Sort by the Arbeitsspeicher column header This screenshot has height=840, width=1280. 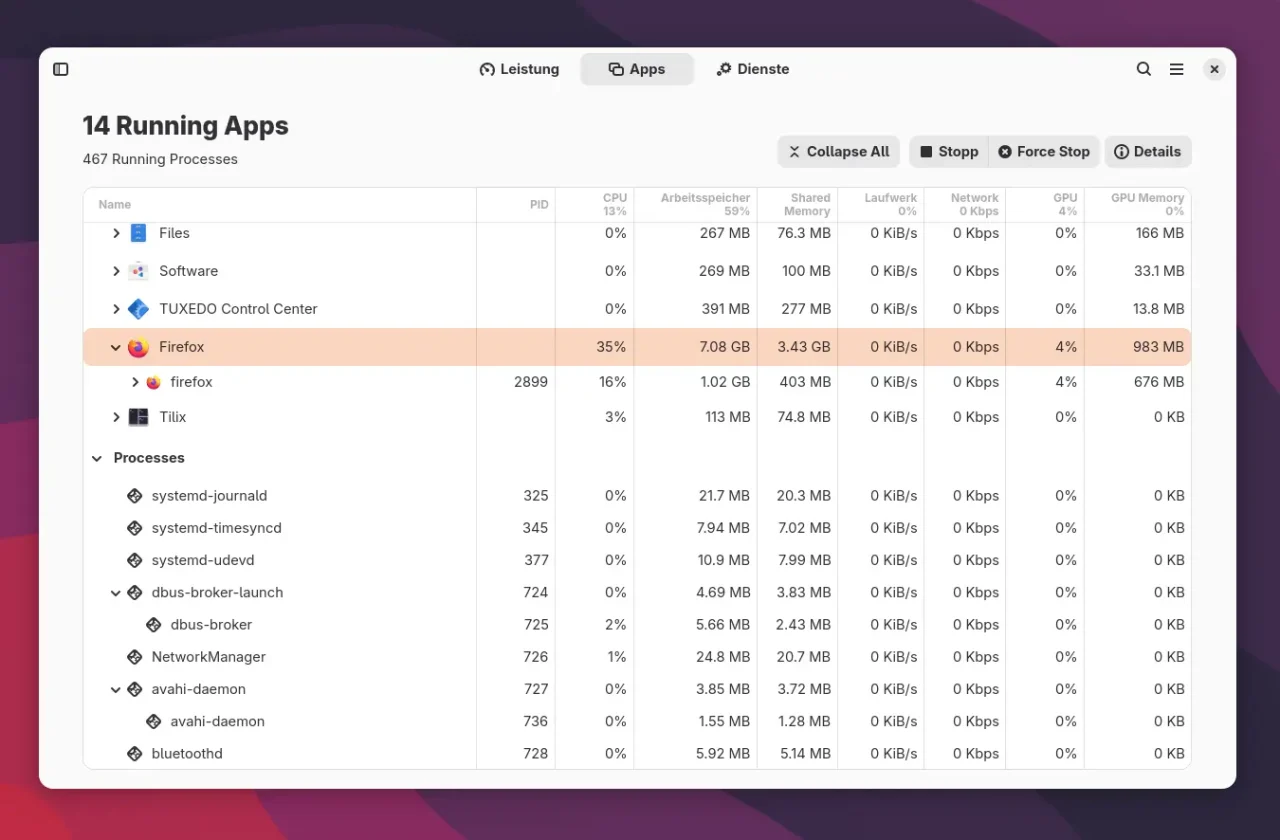coord(704,204)
